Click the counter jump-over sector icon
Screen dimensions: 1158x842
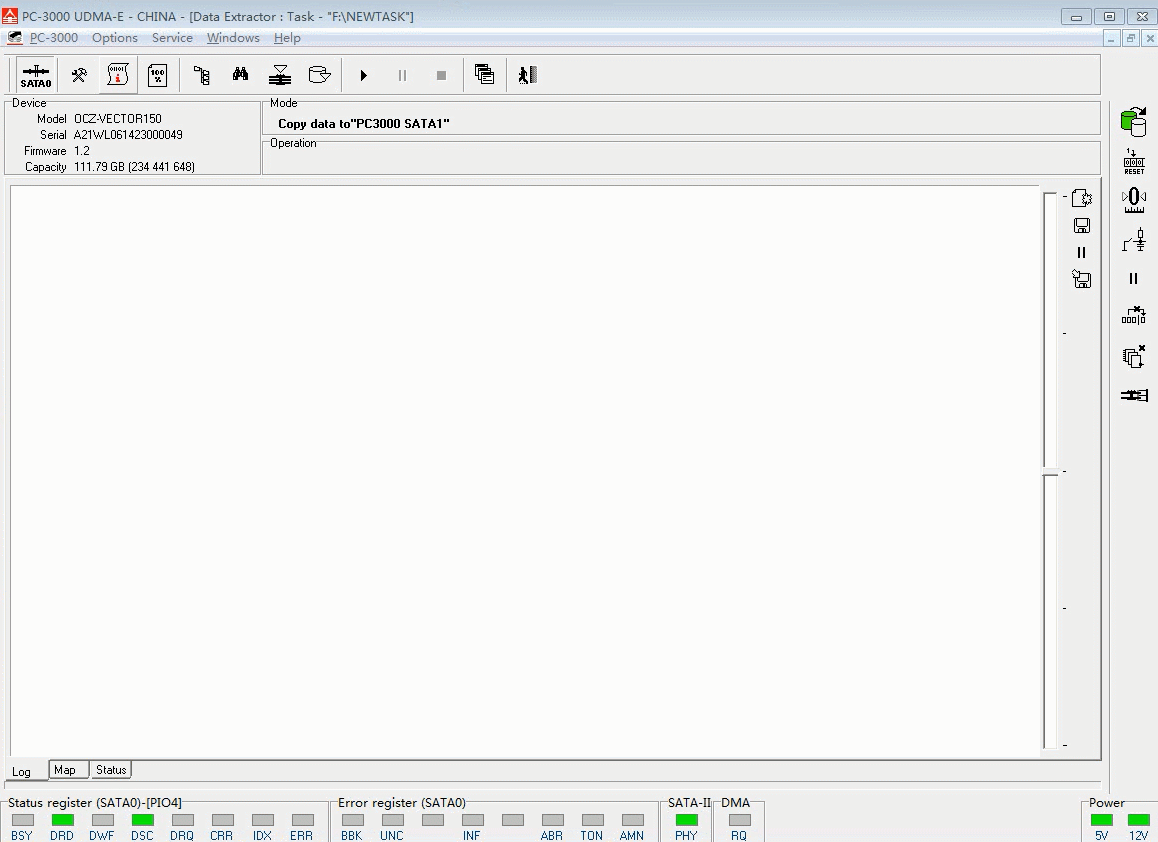pyautogui.click(x=1134, y=316)
